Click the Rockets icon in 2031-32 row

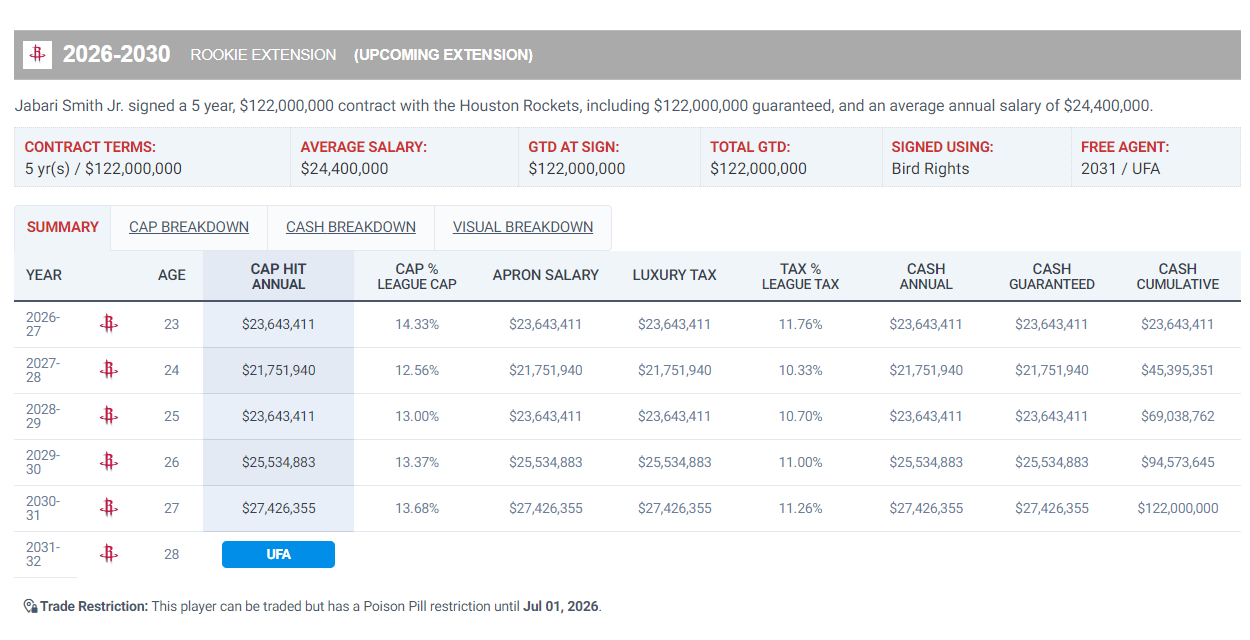click(x=109, y=554)
